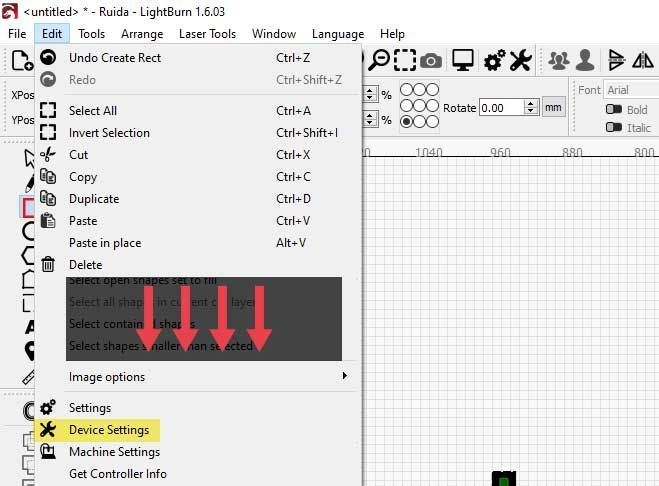Screen dimensions: 659x486
Task: Choose Paste in place
Action: (x=198, y=243)
